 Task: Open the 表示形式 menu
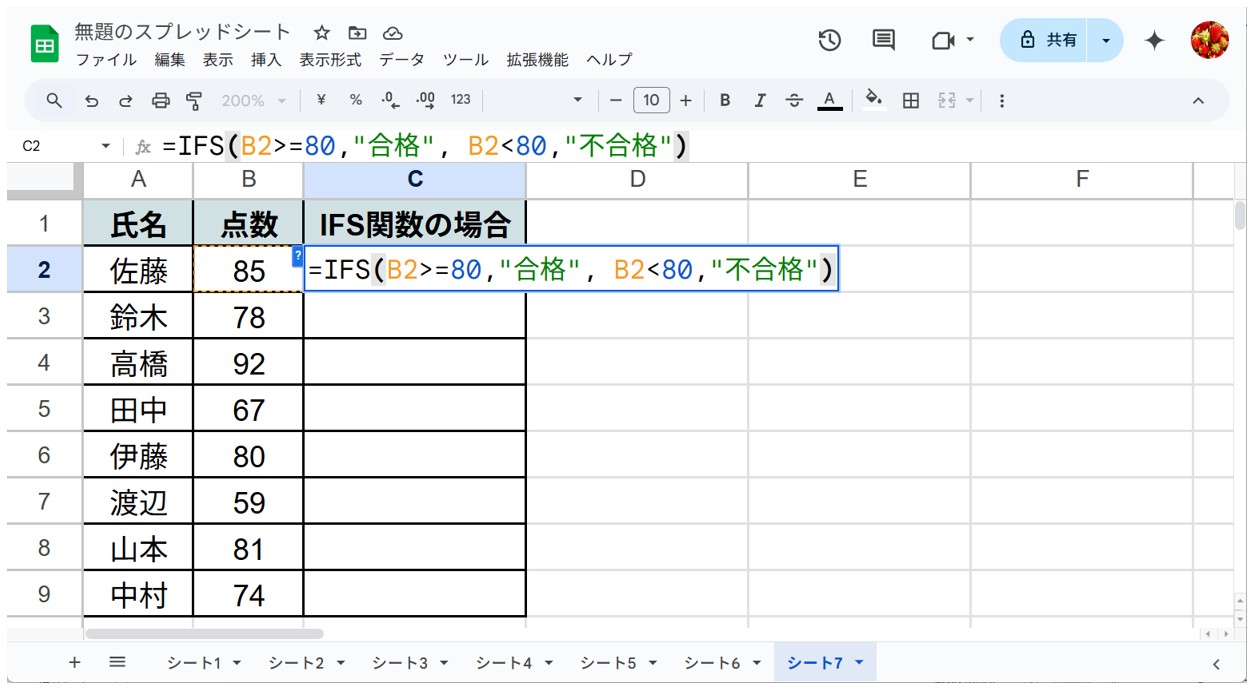click(x=330, y=60)
